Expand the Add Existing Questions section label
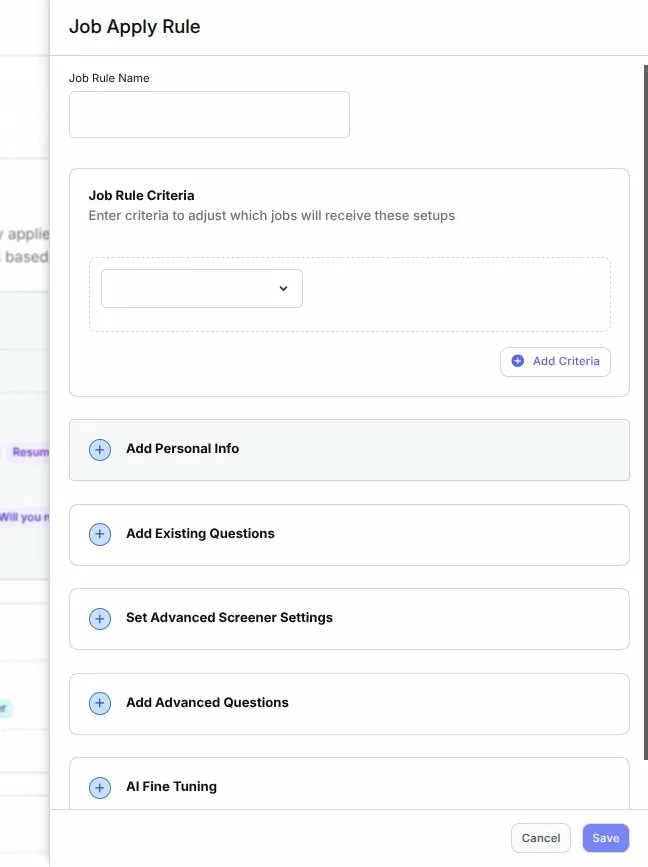Image resolution: width=648 pixels, height=867 pixels. pyautogui.click(x=200, y=534)
